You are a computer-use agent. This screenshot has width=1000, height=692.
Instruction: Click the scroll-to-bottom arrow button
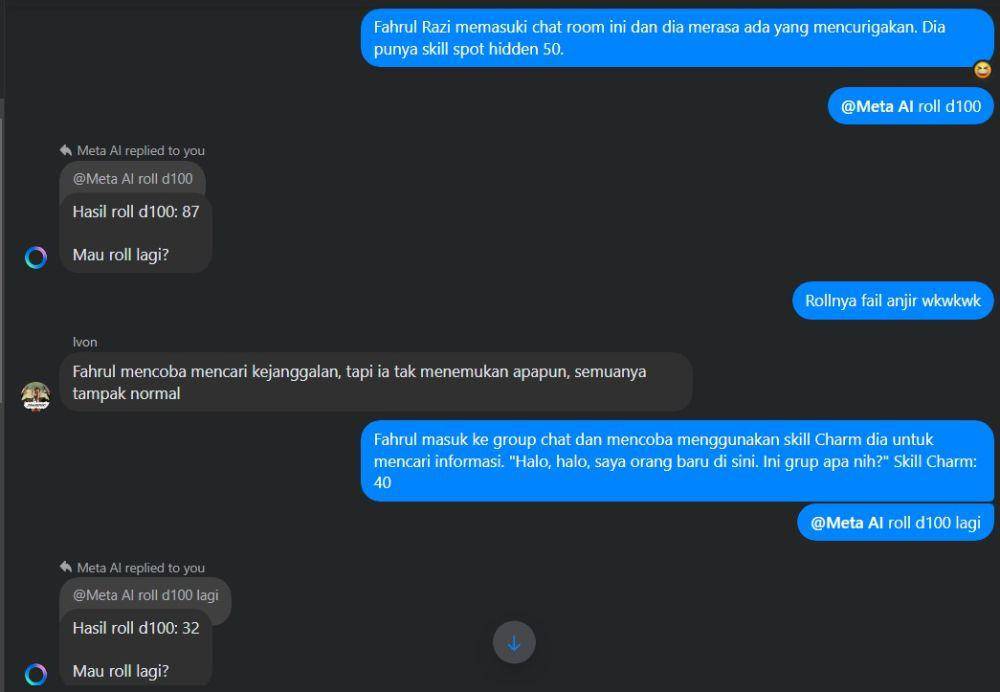[x=514, y=642]
